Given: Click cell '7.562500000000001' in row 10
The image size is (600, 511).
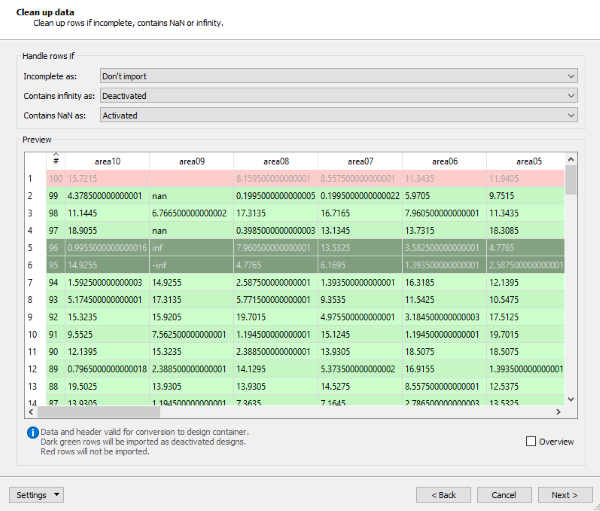Looking at the screenshot, I should click(192, 334).
